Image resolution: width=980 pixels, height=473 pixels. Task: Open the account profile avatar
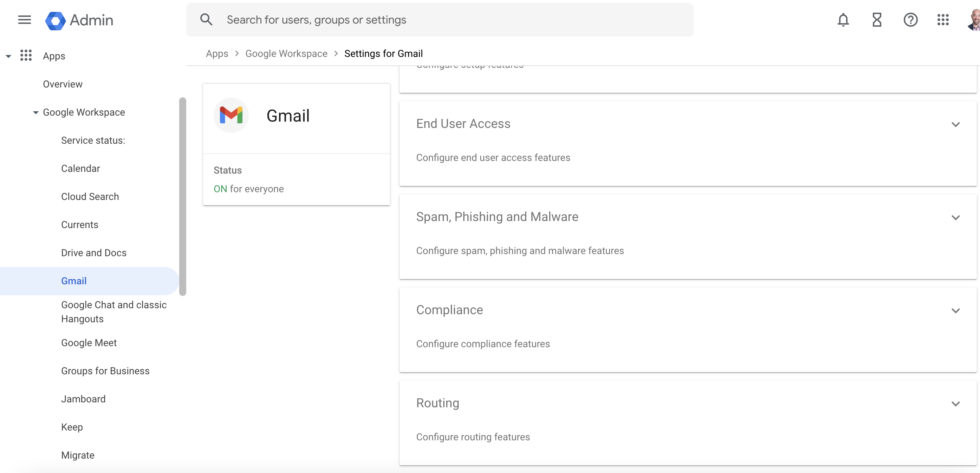click(973, 20)
